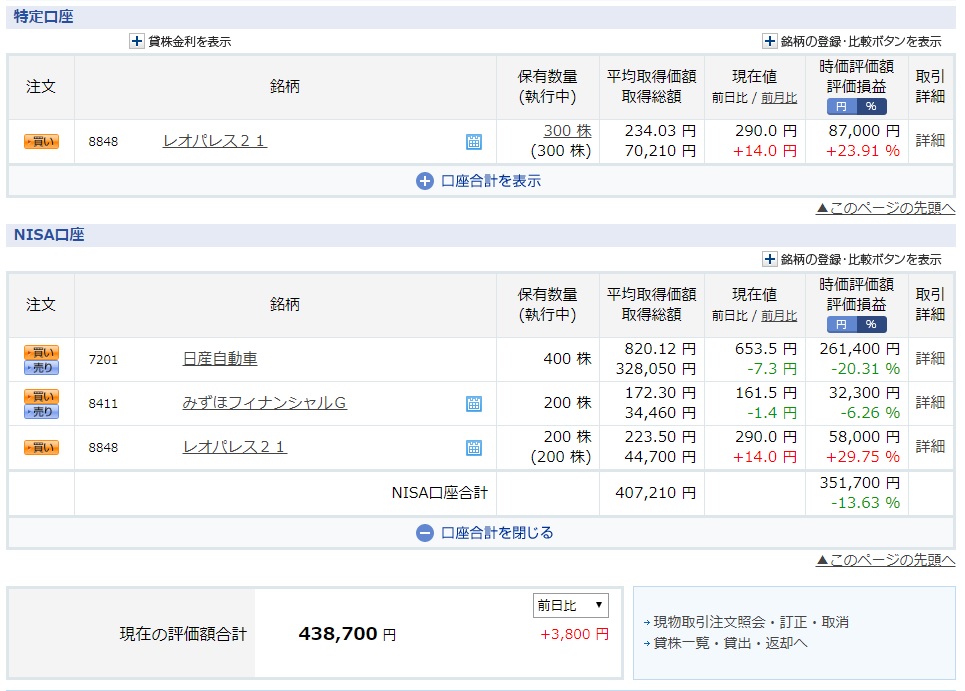Expand 銘柄の登録・比較ボタンを表示 in NISA口座

pyautogui.click(x=769, y=259)
